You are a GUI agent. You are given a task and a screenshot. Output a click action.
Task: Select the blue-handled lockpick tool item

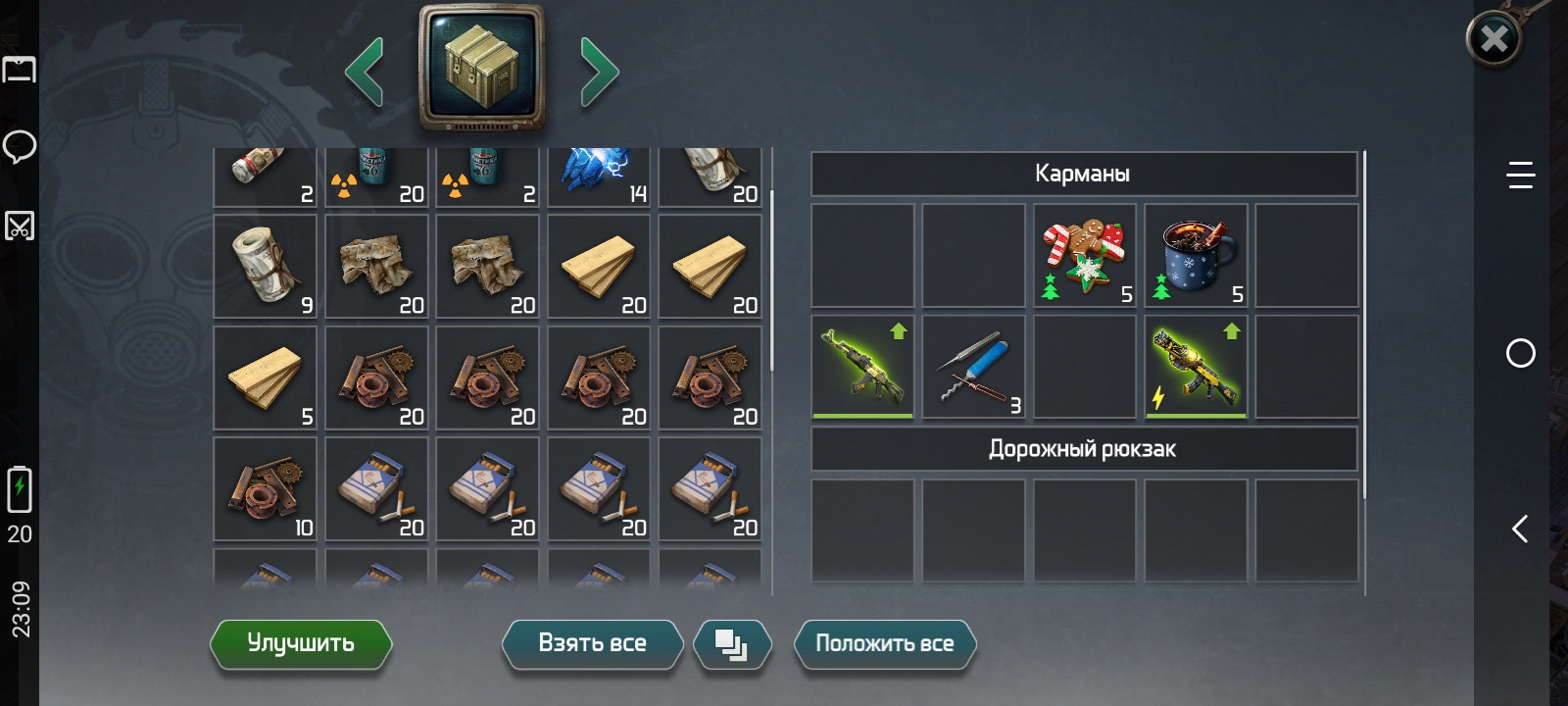[x=973, y=367]
